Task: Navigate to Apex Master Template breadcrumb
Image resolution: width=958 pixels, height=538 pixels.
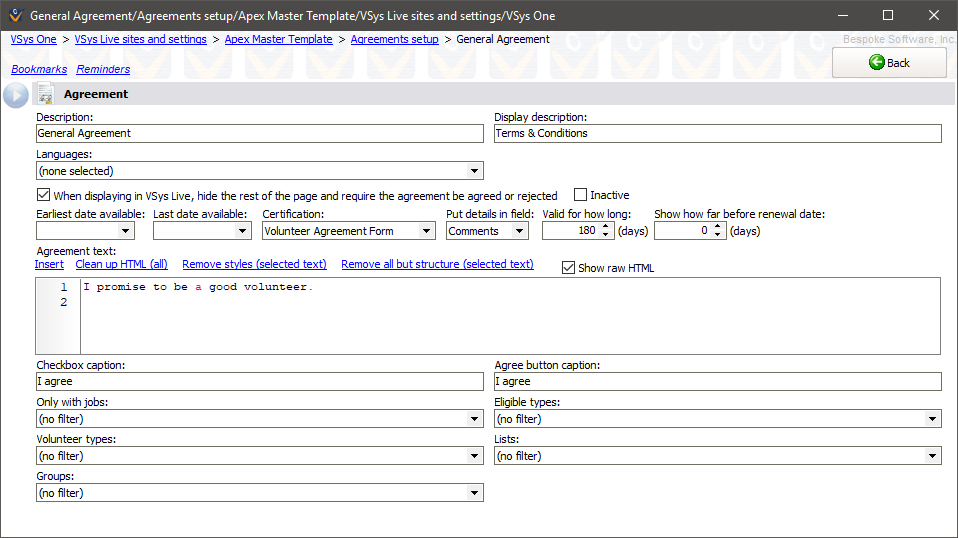Action: tap(278, 39)
